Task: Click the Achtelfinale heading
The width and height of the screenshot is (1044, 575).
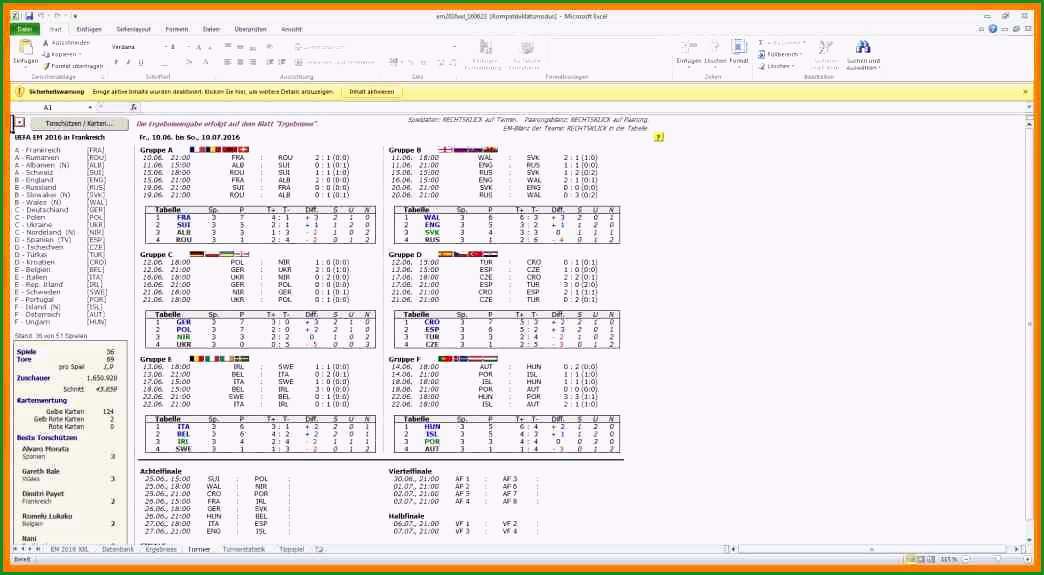Action: (x=161, y=471)
